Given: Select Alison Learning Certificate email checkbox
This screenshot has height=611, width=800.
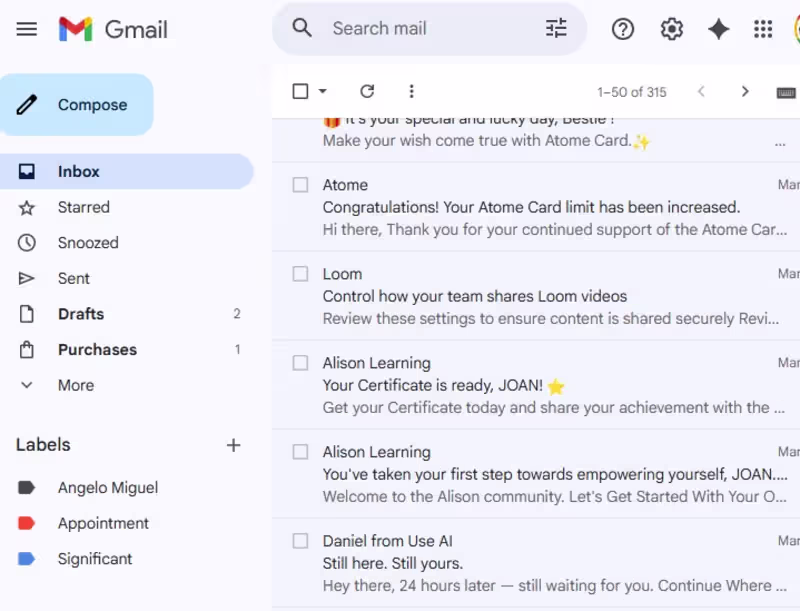Looking at the screenshot, I should pos(300,363).
